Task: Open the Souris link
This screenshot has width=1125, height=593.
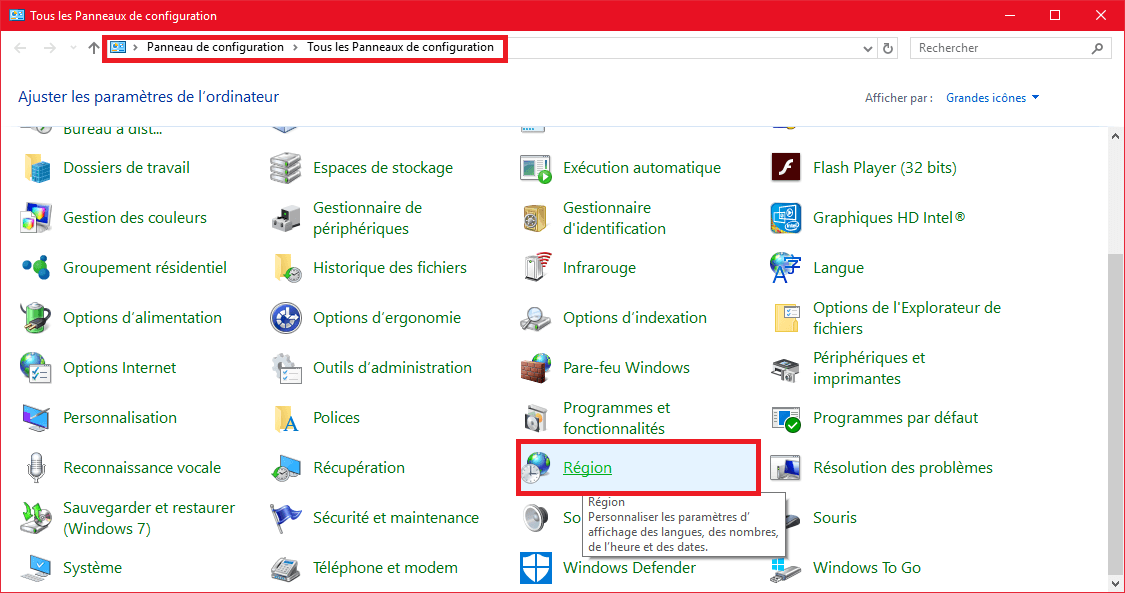Action: [834, 518]
